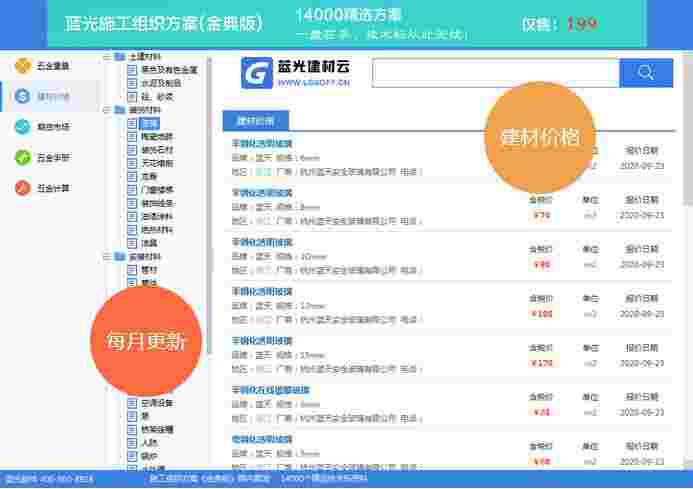Viewport: 693px width, 489px height.
Task: Click the magnifier search button
Action: click(x=646, y=73)
